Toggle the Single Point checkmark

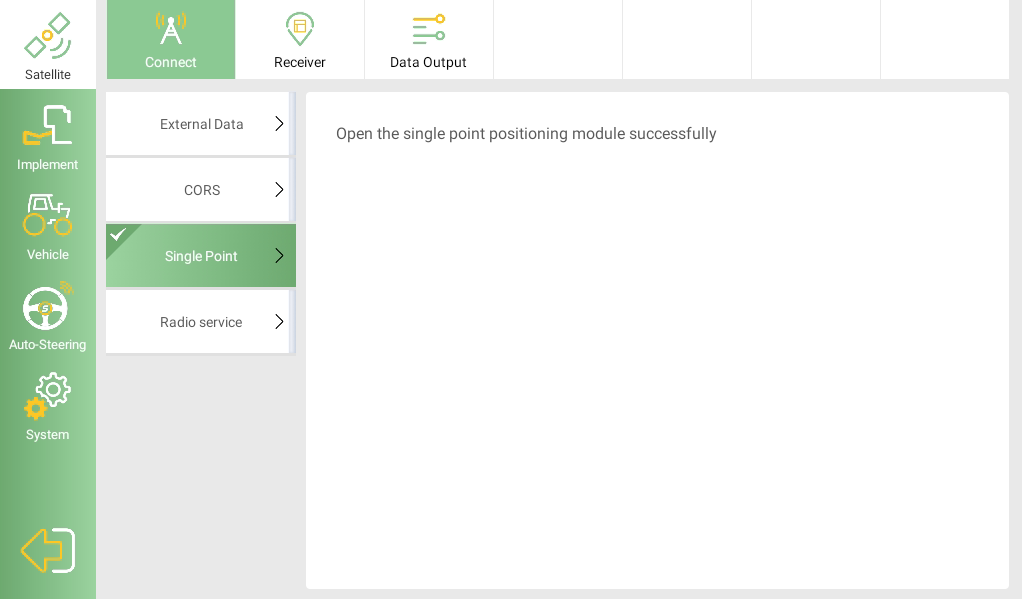118,235
